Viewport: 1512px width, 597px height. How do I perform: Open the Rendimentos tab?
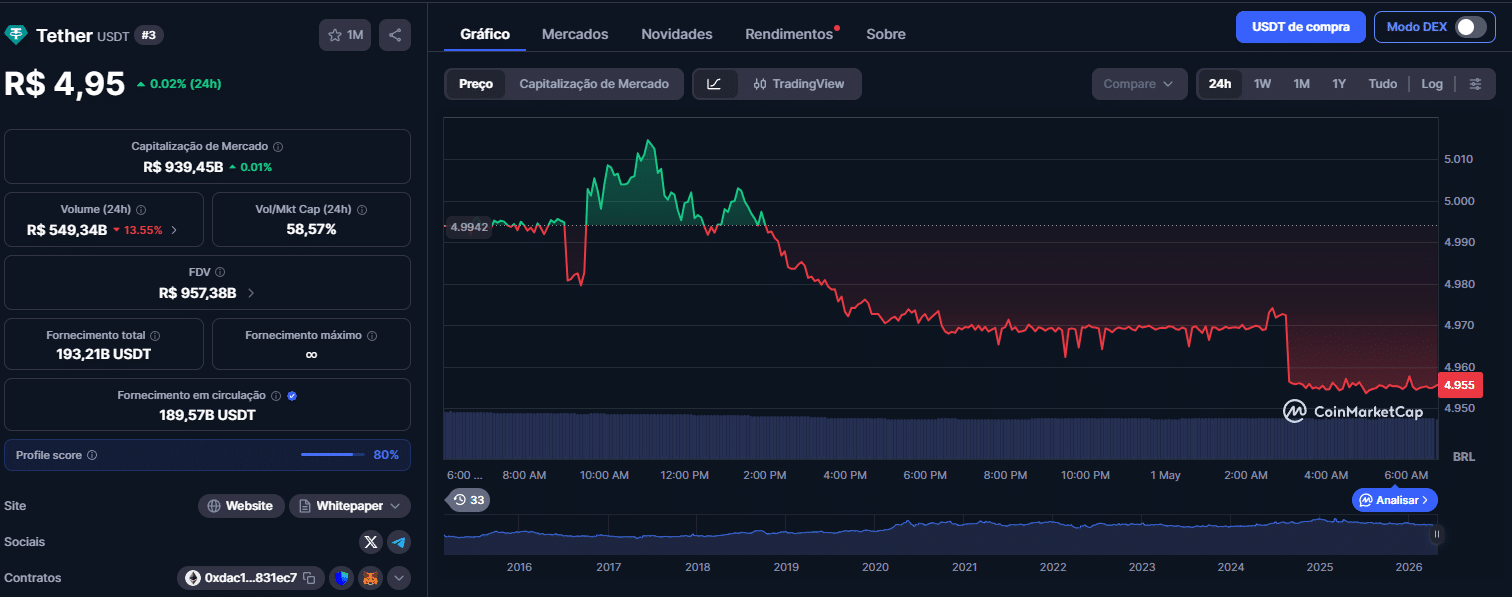(x=790, y=34)
